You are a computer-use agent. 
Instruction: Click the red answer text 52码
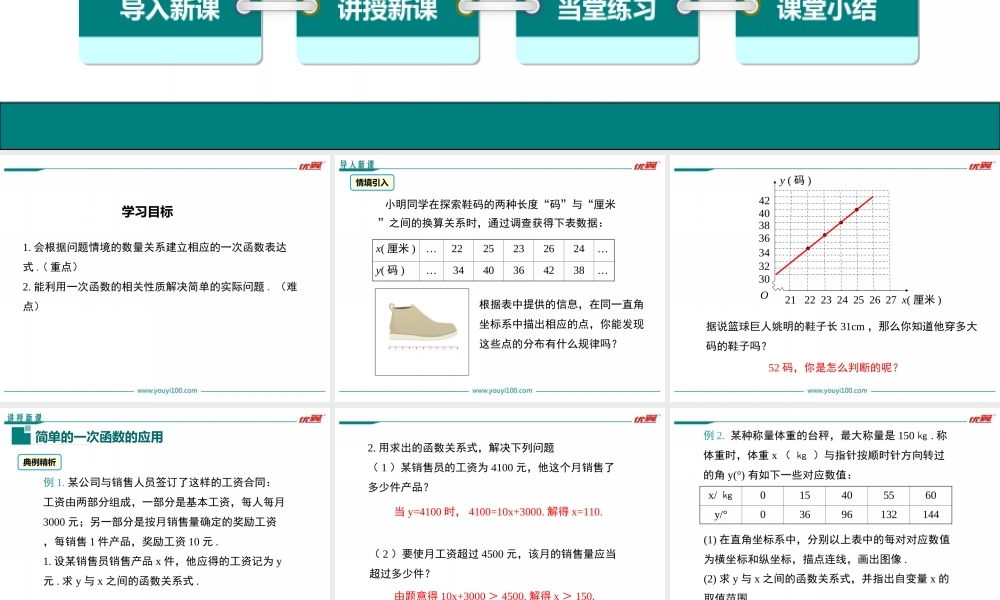point(833,368)
